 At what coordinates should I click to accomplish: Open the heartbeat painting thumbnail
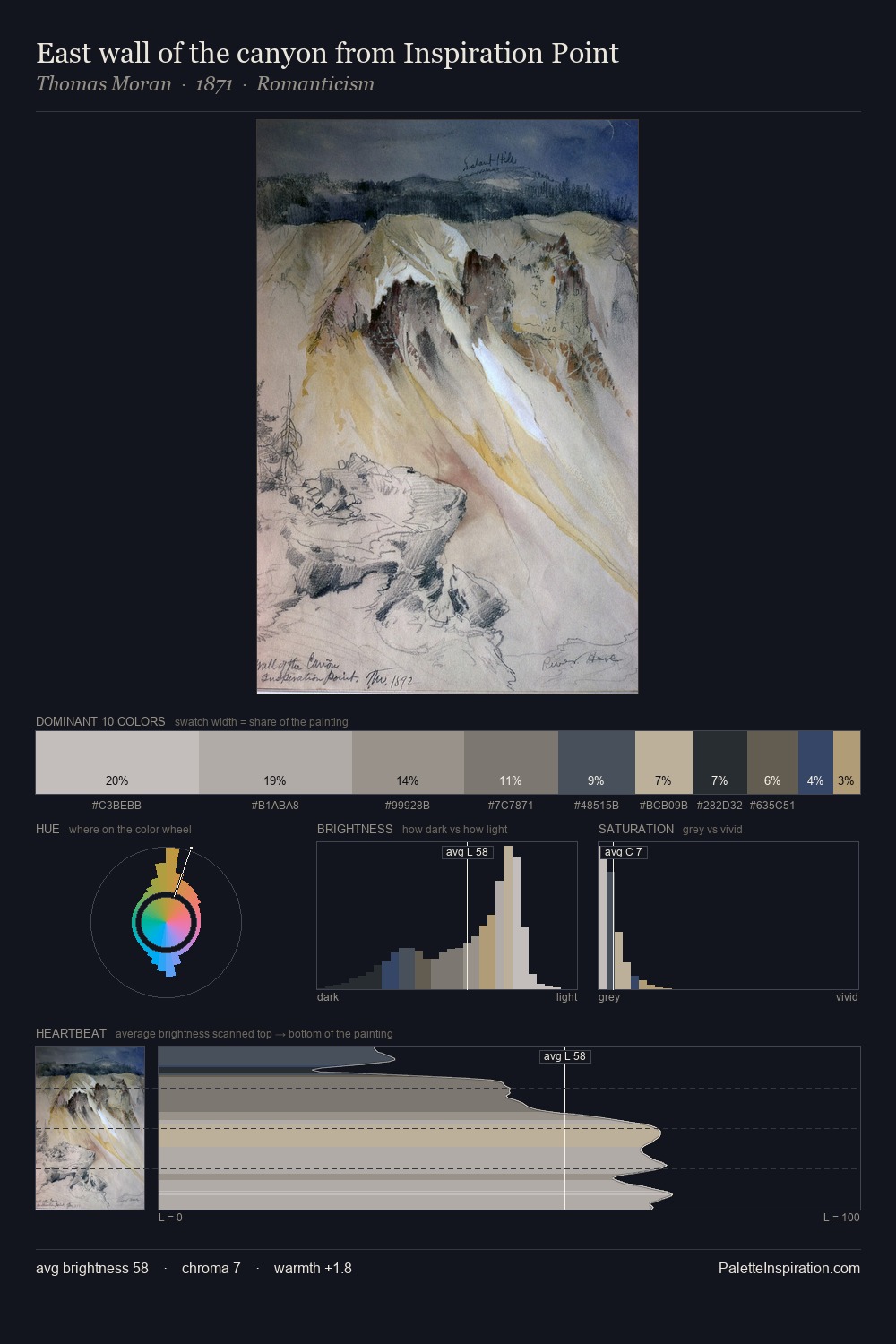pyautogui.click(x=90, y=1128)
